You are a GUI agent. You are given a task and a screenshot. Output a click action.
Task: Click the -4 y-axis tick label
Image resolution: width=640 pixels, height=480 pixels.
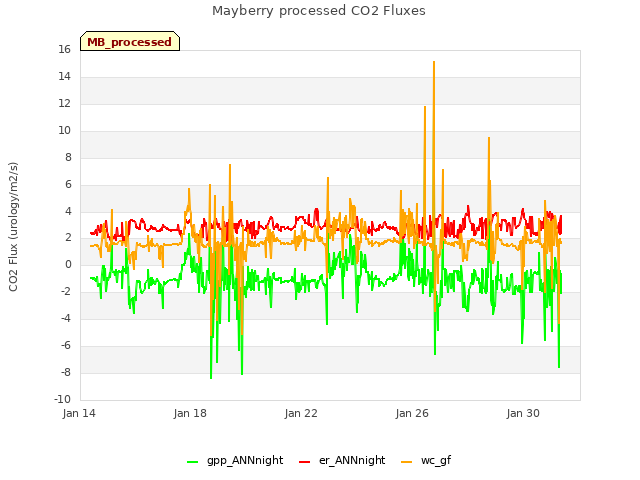(66, 319)
